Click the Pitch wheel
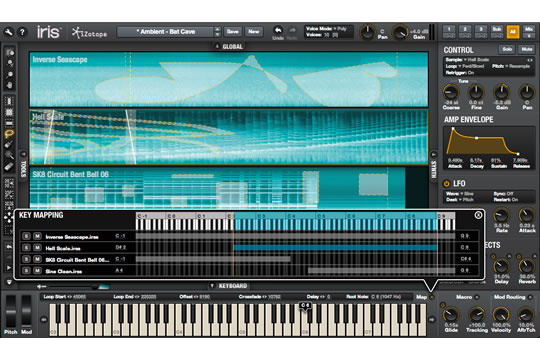This screenshot has width=540, height=360. click(11, 311)
